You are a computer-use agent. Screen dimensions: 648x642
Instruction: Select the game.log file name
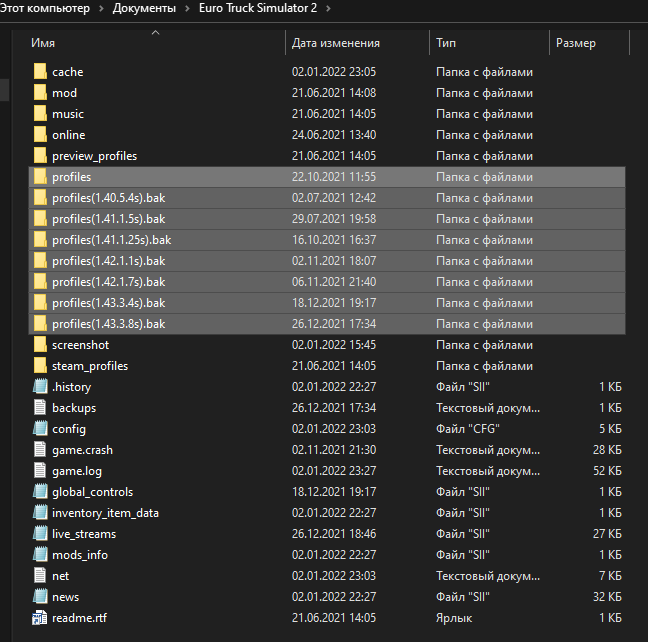77,471
